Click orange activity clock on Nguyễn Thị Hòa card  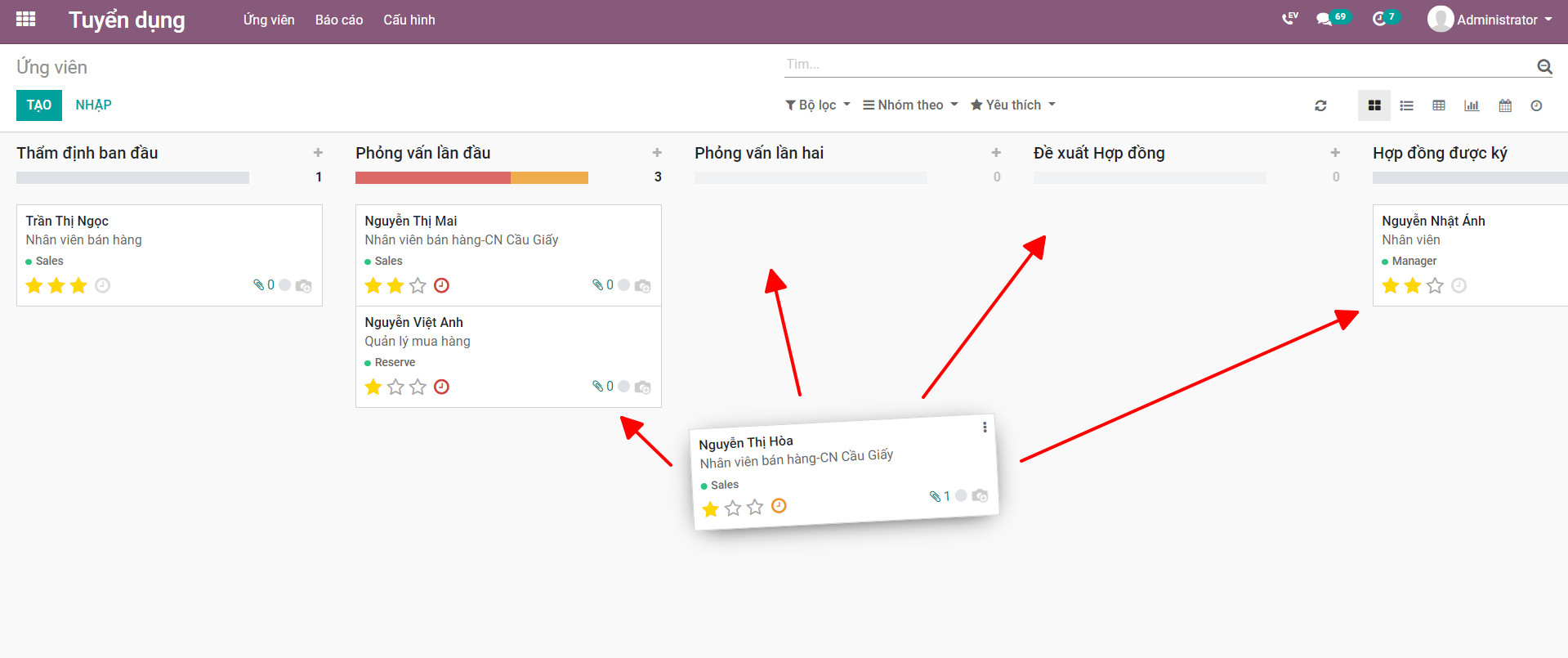coord(779,505)
